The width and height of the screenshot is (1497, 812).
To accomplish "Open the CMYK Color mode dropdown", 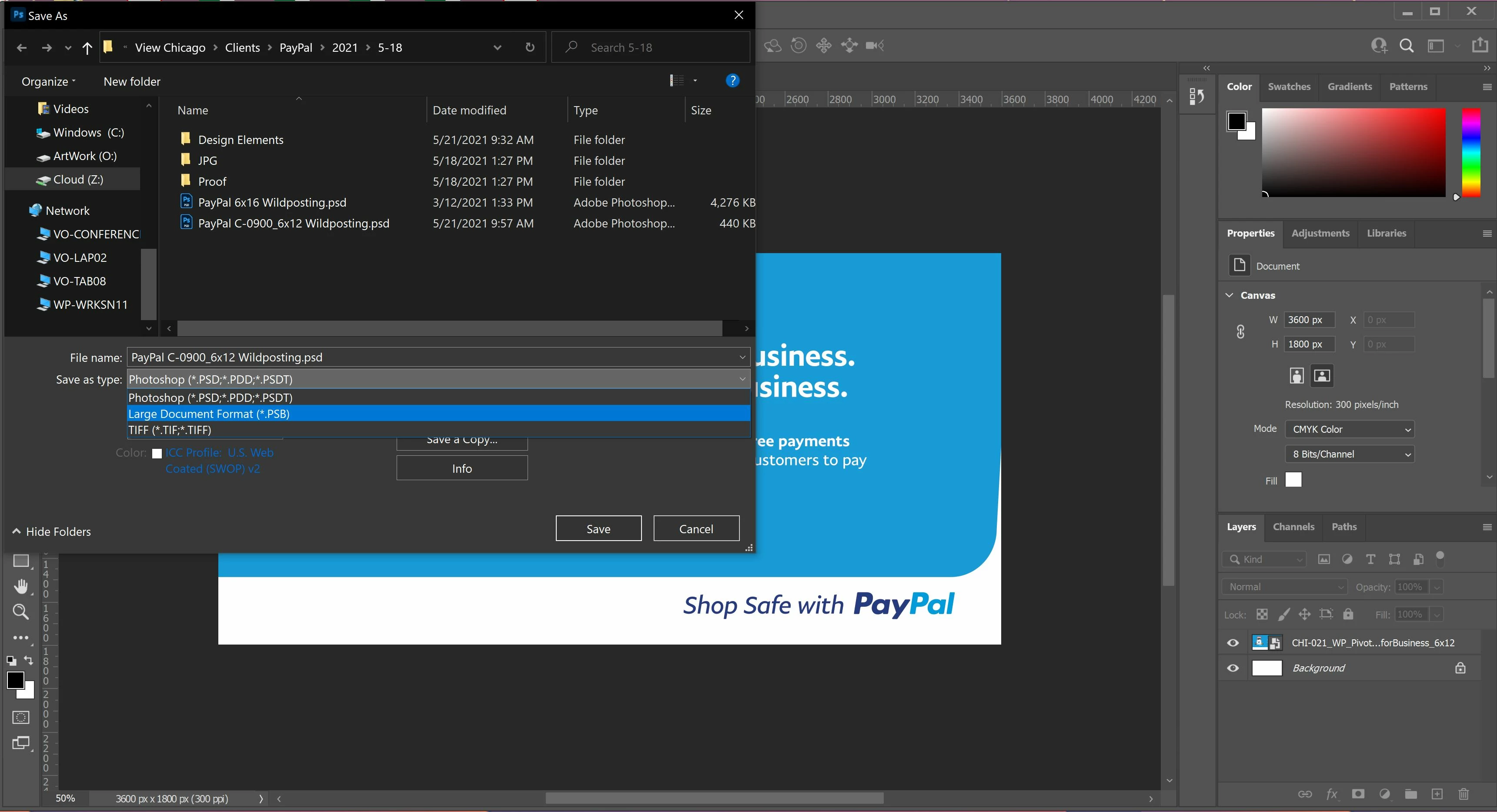I will click(x=1350, y=430).
